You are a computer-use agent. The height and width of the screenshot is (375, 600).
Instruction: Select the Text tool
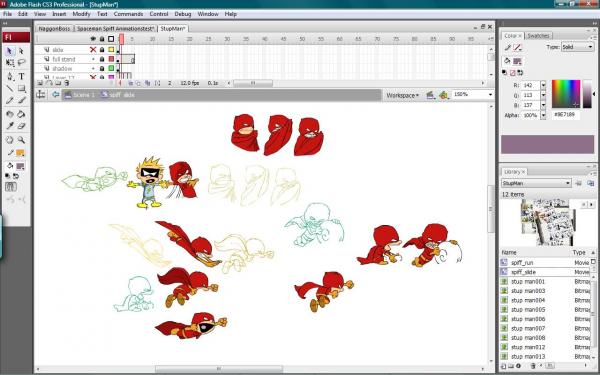click(x=21, y=76)
